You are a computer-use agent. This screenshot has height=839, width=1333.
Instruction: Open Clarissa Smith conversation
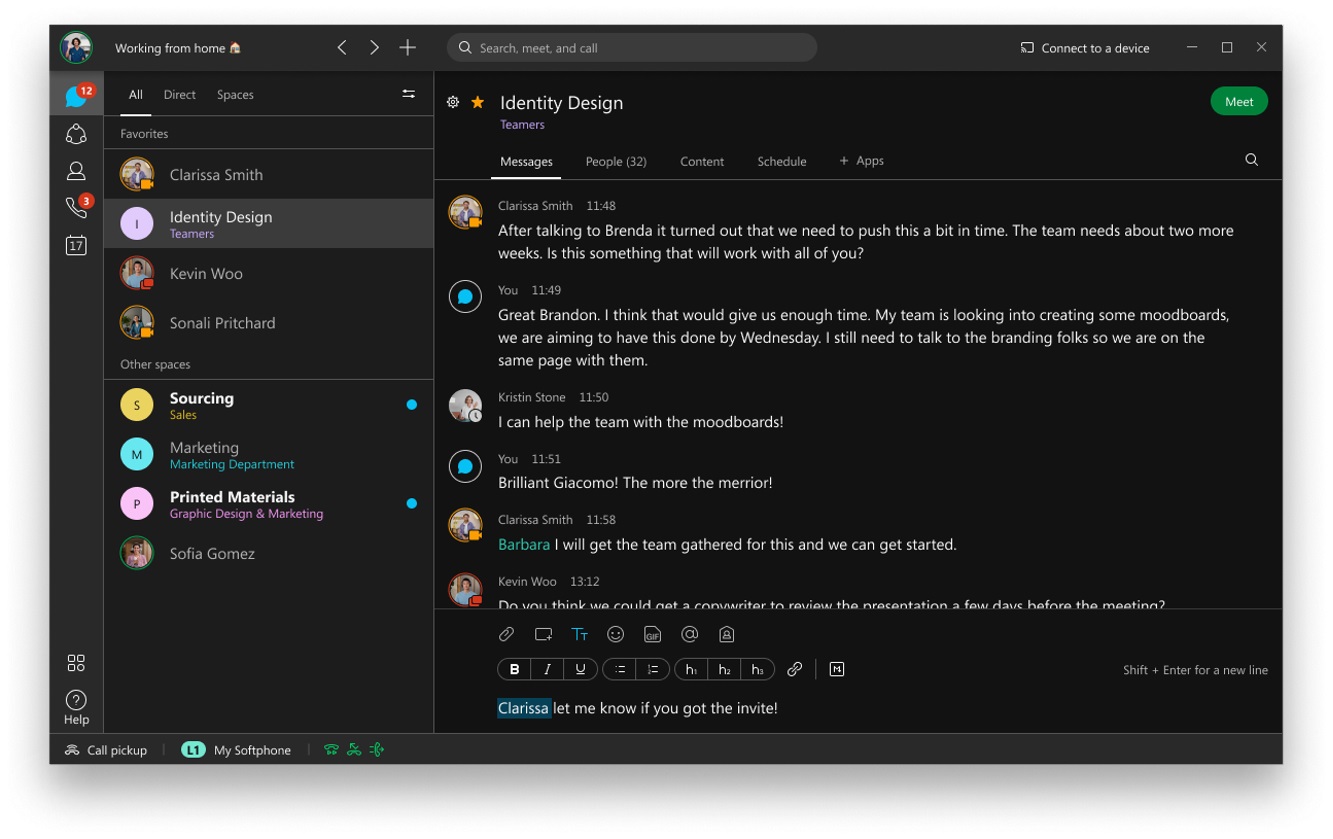tap(269, 174)
